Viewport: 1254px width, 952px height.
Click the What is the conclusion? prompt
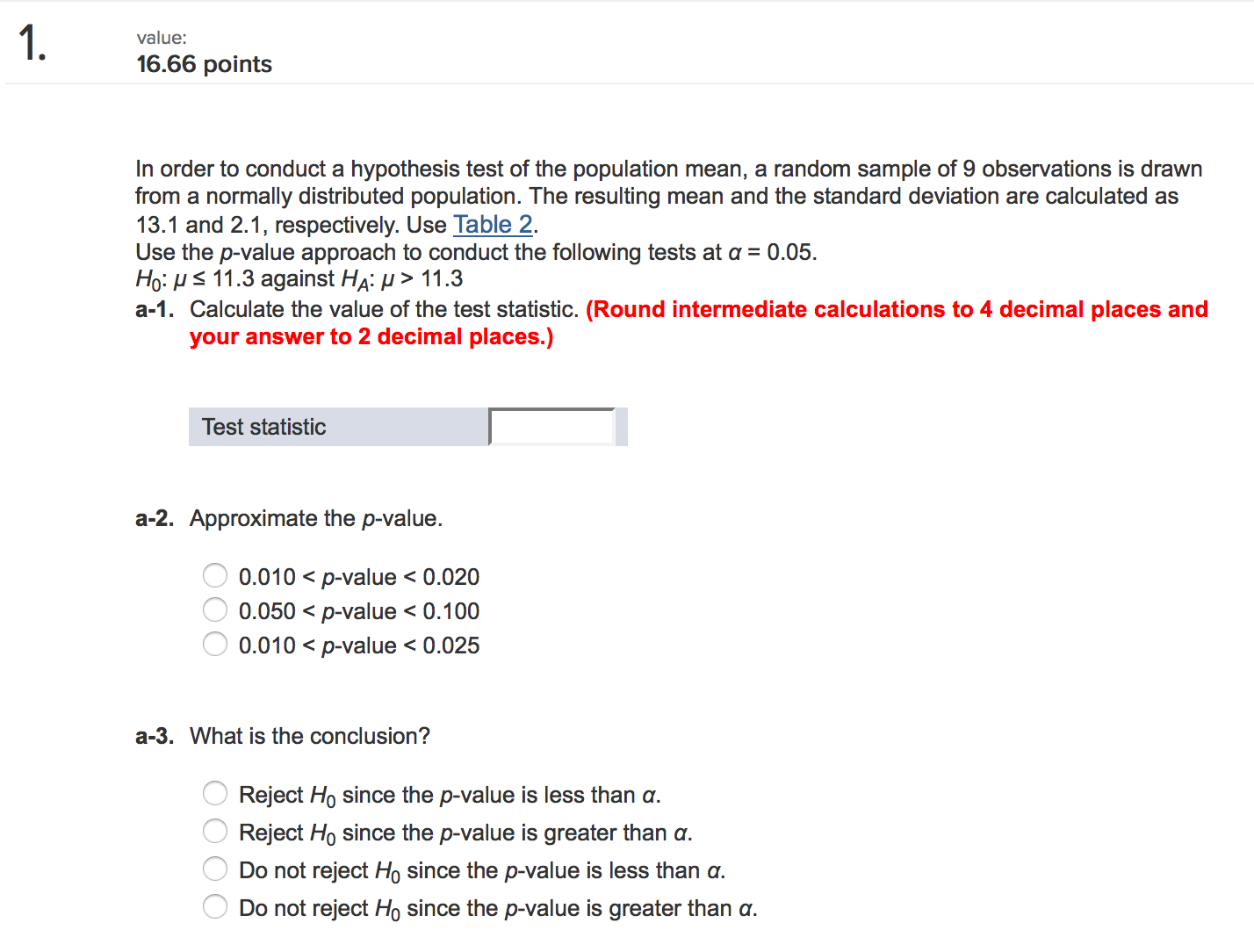310,736
